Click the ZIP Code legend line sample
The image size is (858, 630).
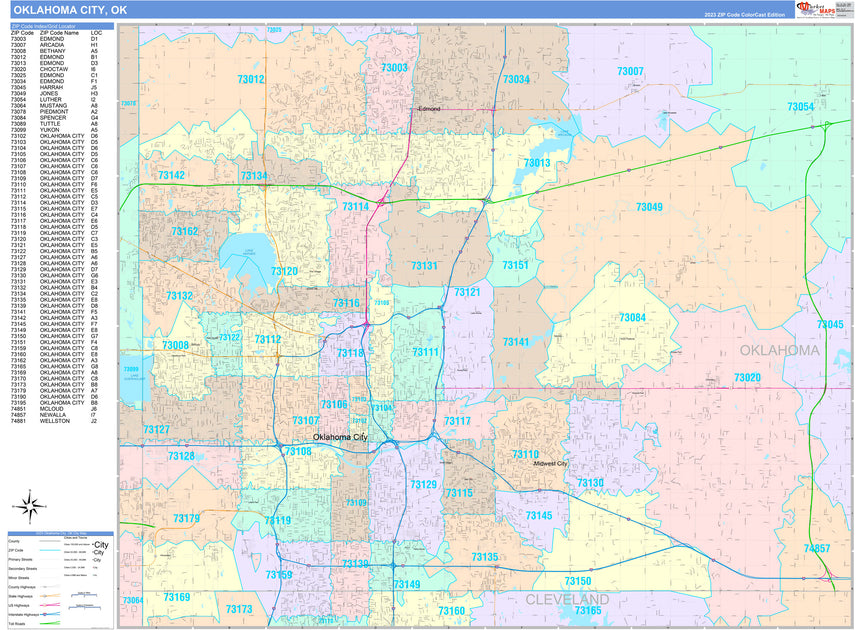50,550
